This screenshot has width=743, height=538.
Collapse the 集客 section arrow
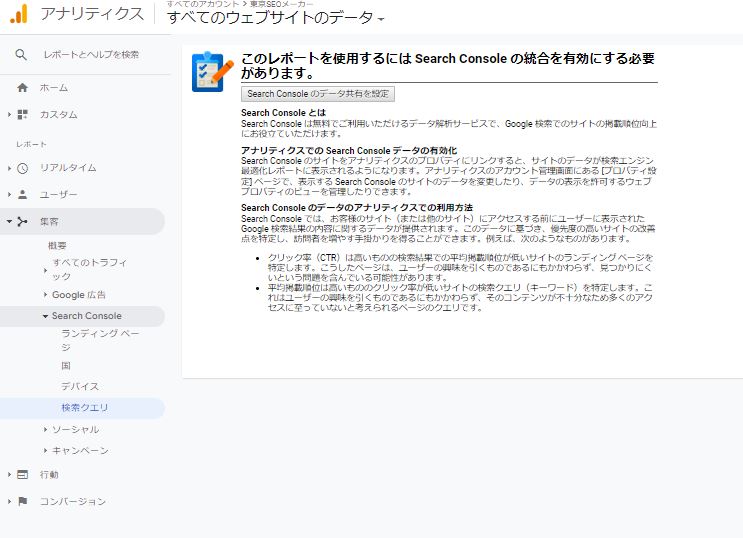9,221
